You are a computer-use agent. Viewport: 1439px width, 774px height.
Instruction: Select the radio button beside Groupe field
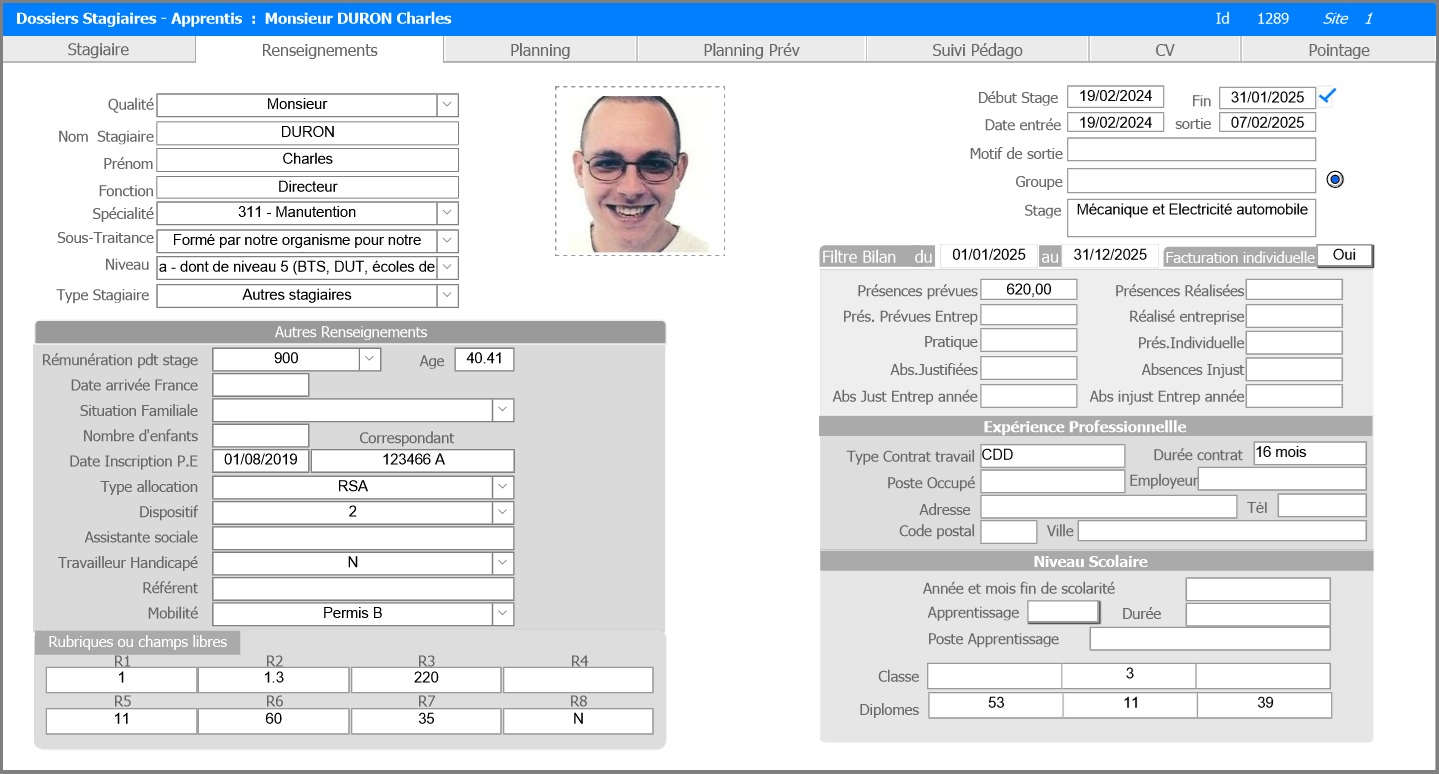coord(1335,180)
